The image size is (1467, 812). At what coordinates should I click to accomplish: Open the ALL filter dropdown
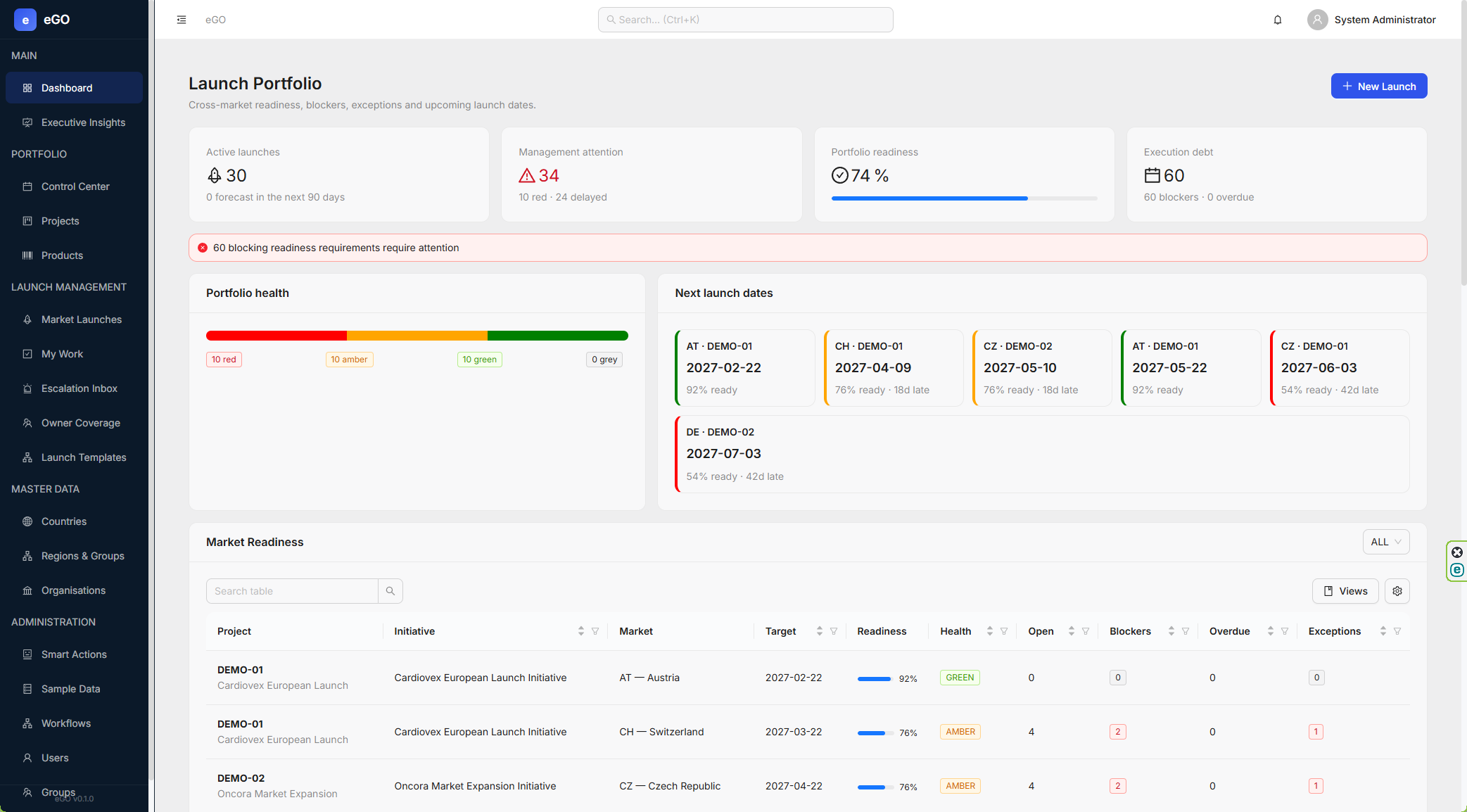click(1386, 542)
